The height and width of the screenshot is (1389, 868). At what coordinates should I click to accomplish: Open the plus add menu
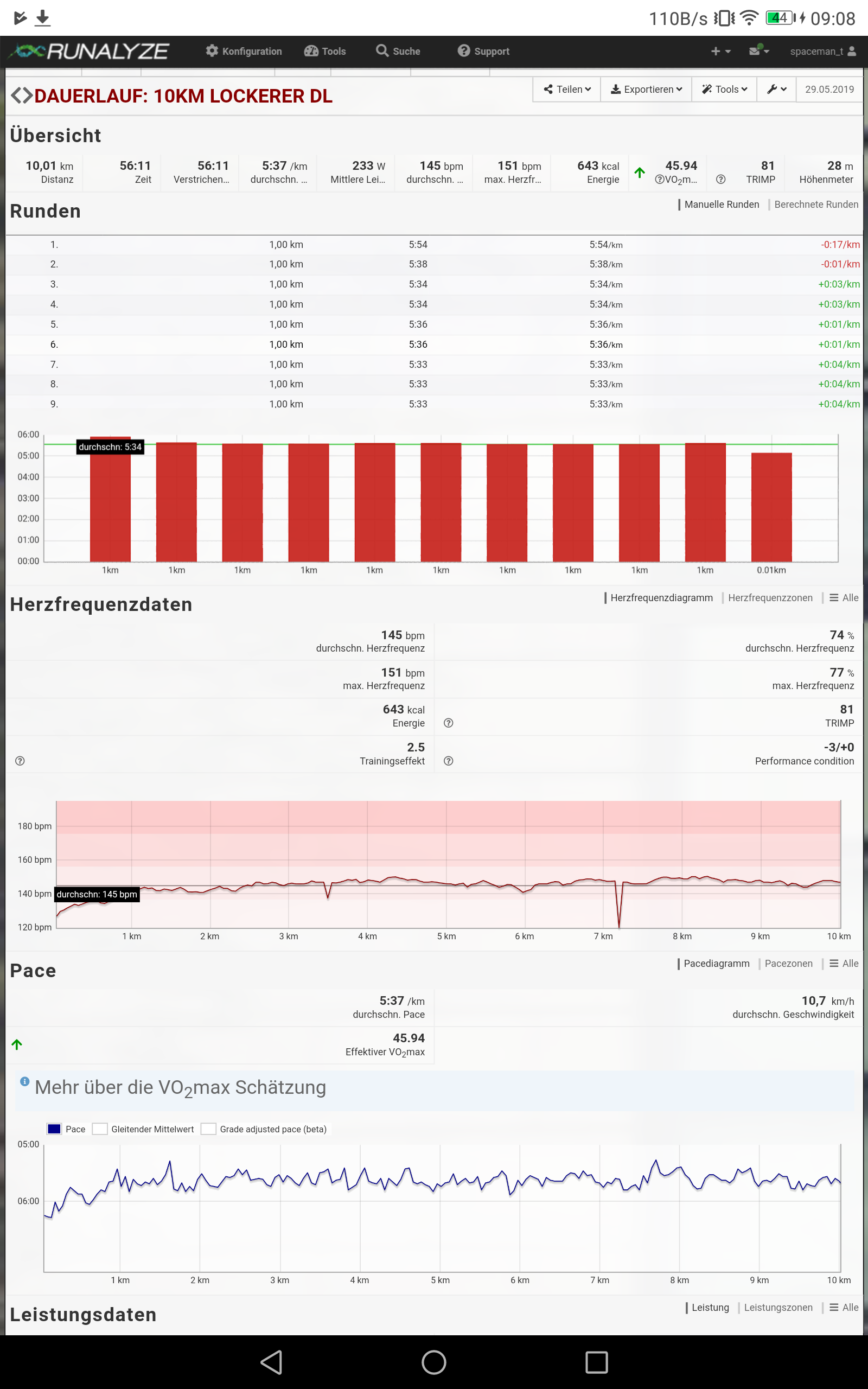[x=720, y=52]
